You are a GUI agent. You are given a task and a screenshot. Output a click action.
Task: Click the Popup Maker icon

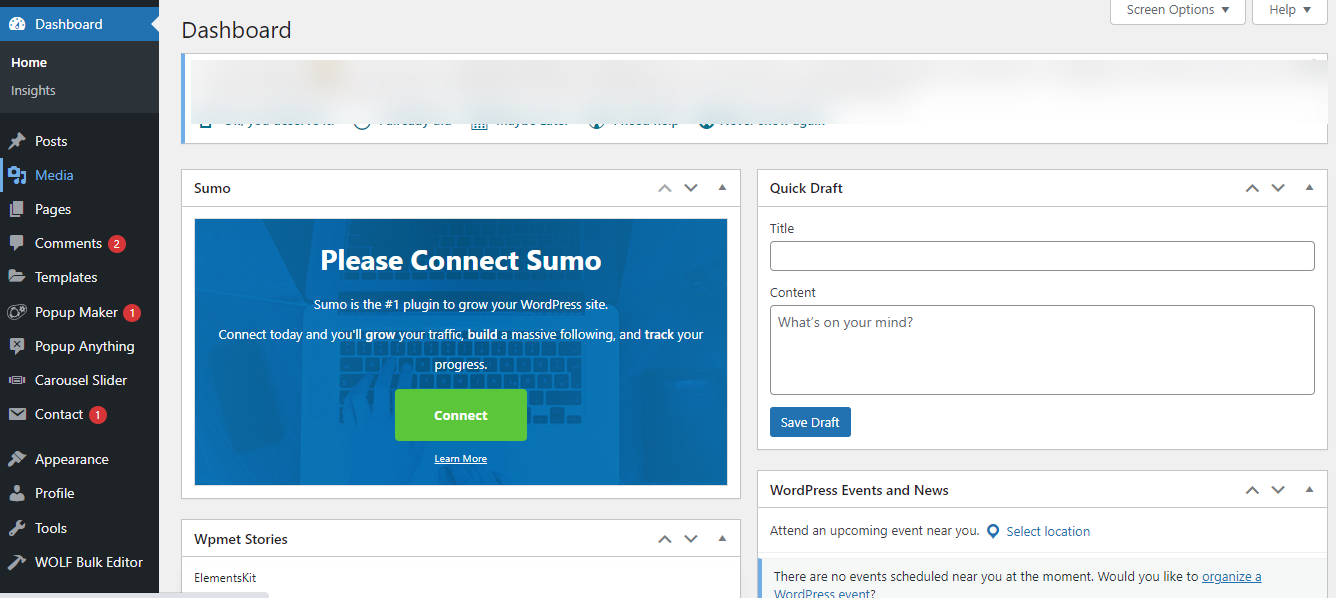point(17,312)
